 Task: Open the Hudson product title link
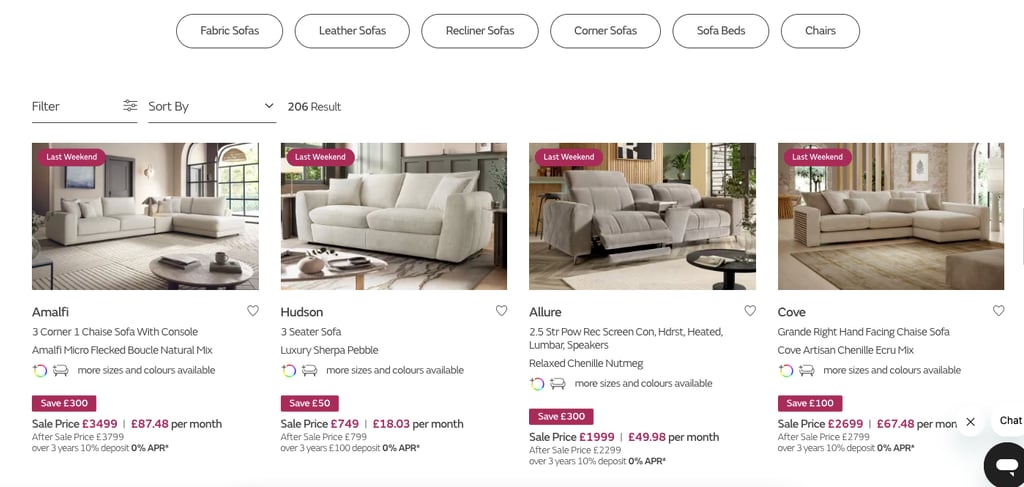302,312
